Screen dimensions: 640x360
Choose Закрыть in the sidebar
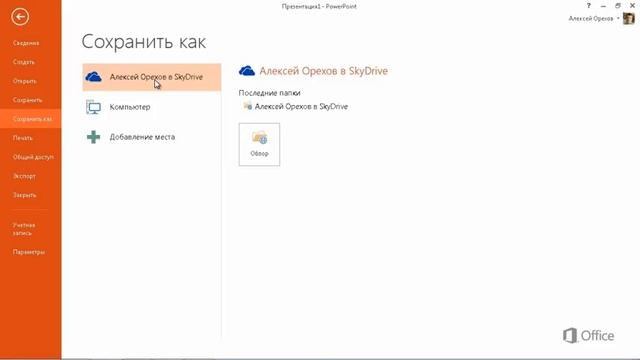(24, 195)
